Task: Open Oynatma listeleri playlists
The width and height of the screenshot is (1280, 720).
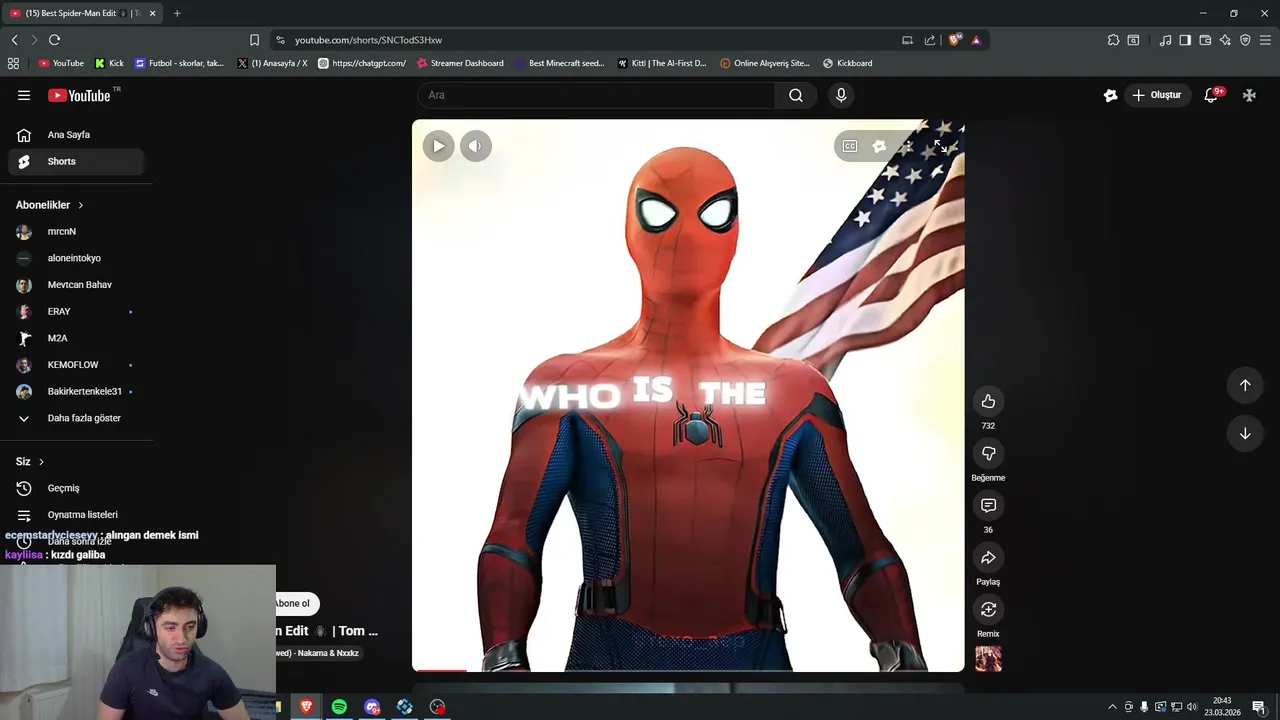Action: 76,514
